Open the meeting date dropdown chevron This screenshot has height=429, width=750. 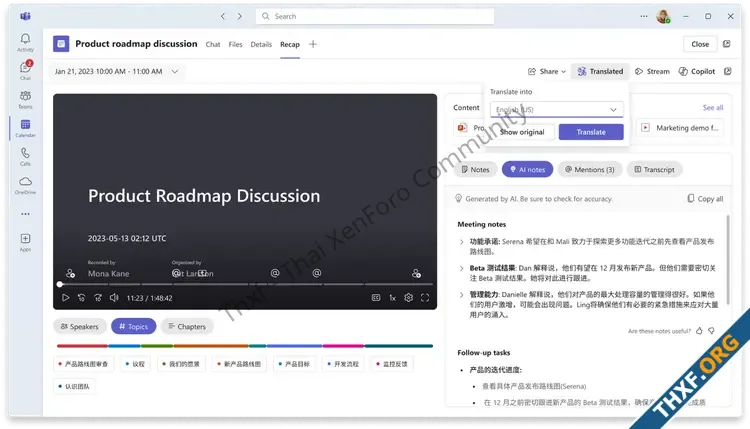point(175,71)
